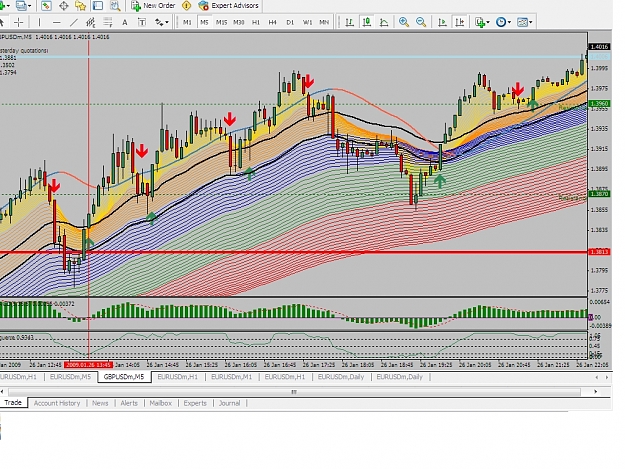
Task: Select the trendline tool
Action: point(73,22)
